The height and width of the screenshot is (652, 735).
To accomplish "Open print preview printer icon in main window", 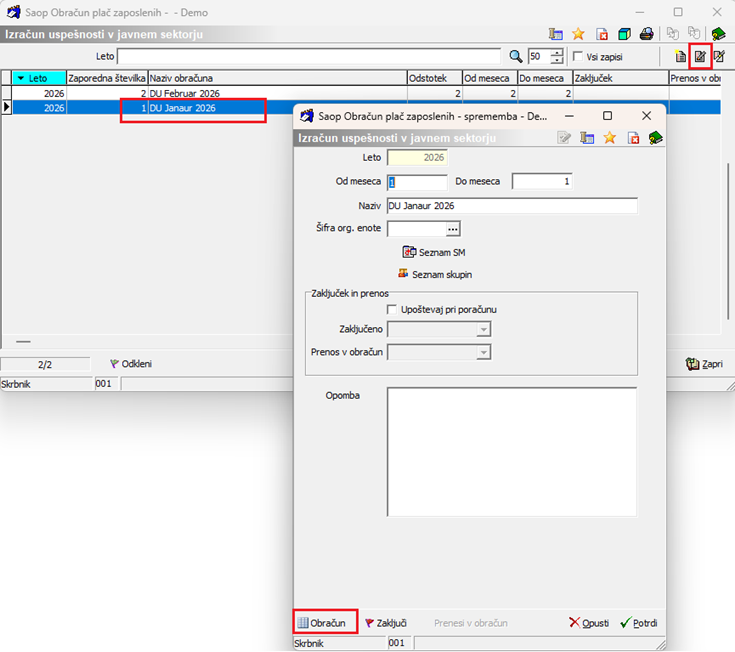I will click(647, 34).
